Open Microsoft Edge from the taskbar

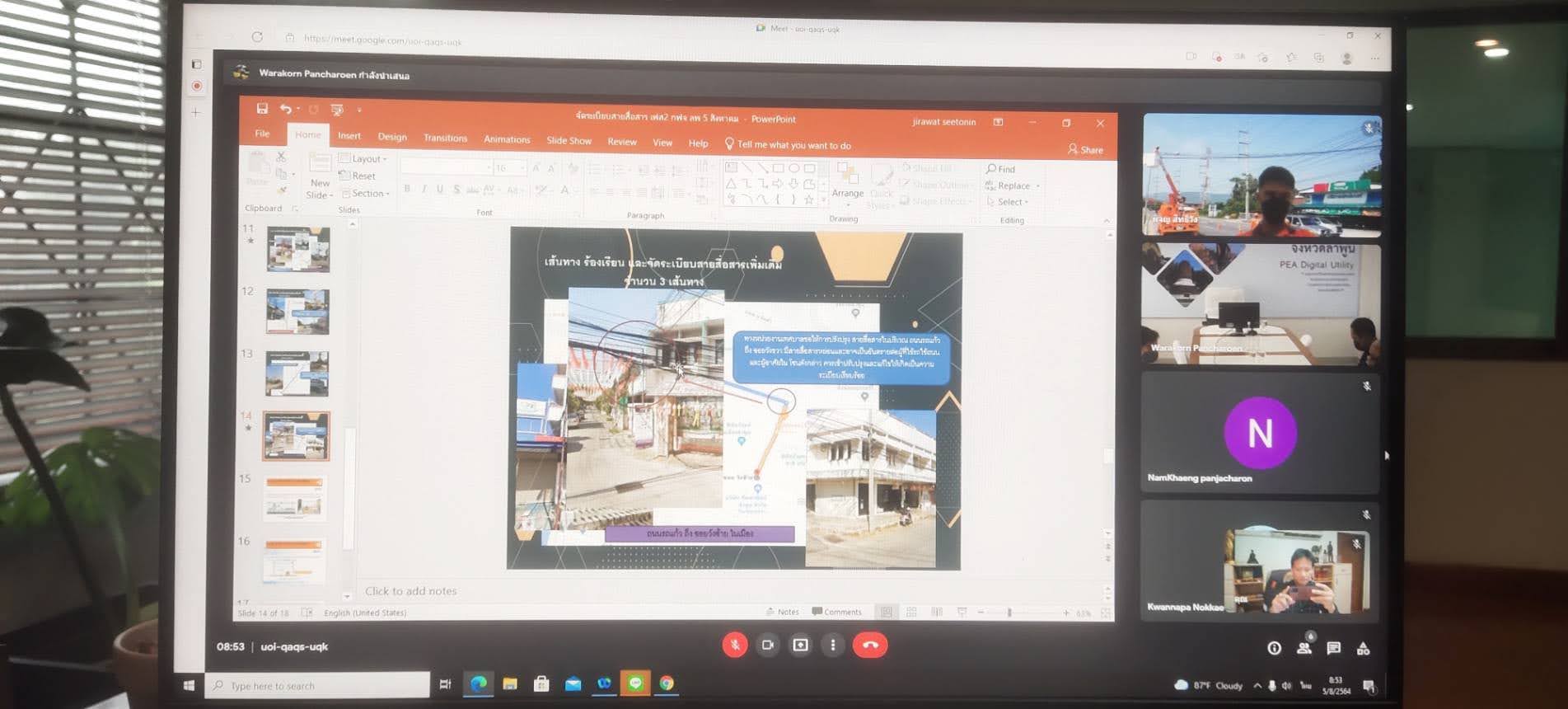478,683
